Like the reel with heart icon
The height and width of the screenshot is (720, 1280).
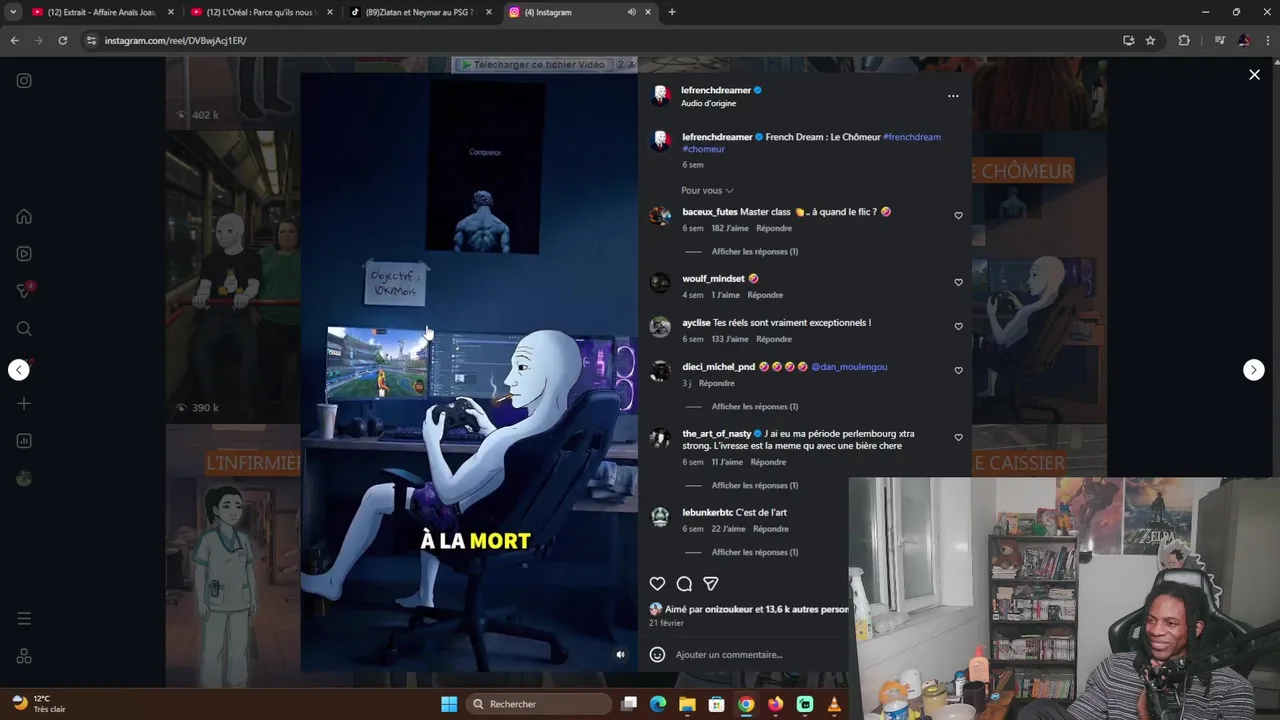pyautogui.click(x=657, y=584)
